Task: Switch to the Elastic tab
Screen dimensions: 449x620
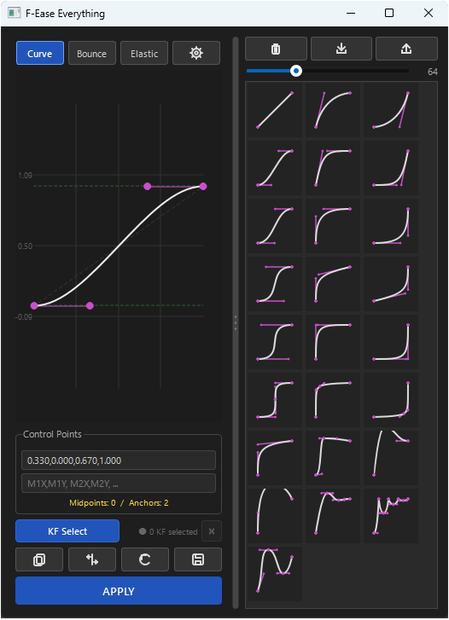Action: point(144,53)
